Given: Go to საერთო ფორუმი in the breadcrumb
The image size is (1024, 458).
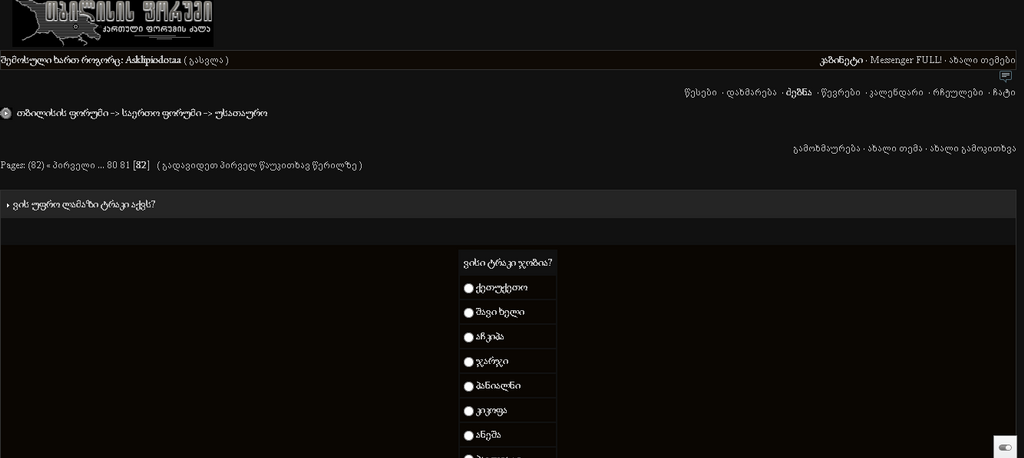Looking at the screenshot, I should pos(161,113).
